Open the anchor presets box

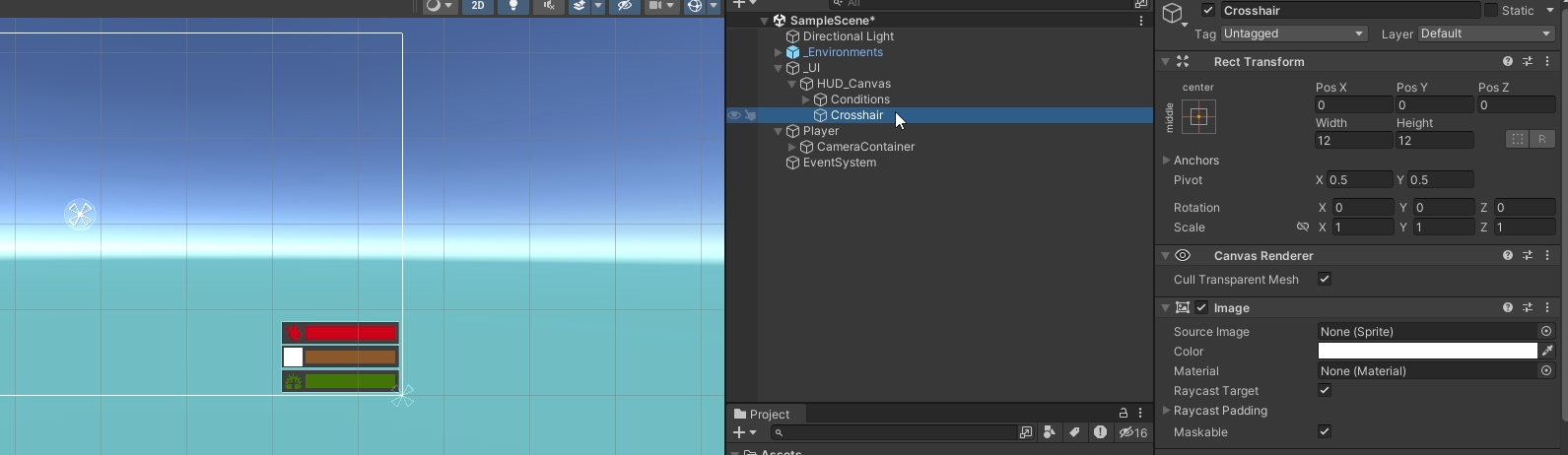tap(1198, 116)
